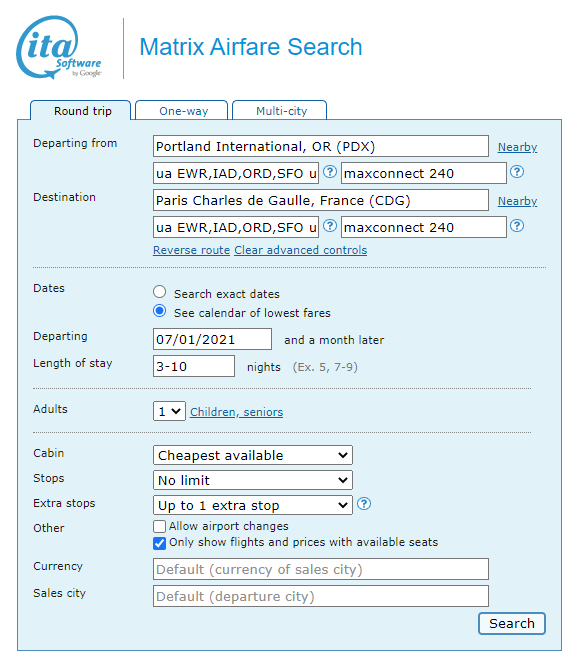Screen dimensions: 567x662
Task: Open help icon beside departure routing codes
Action: tap(330, 172)
